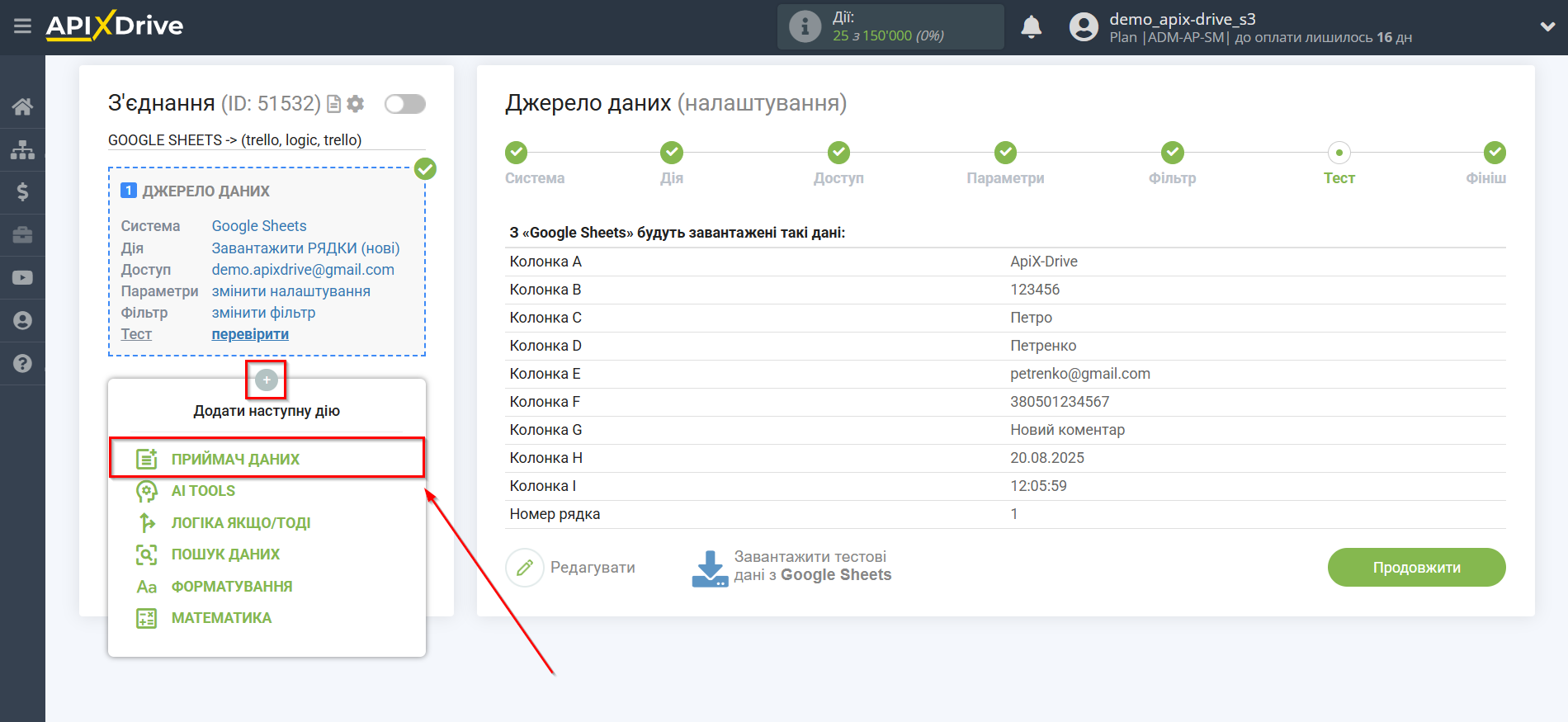Select ФОРМАТУВАННЯ option
The width and height of the screenshot is (1568, 722).
click(x=232, y=587)
